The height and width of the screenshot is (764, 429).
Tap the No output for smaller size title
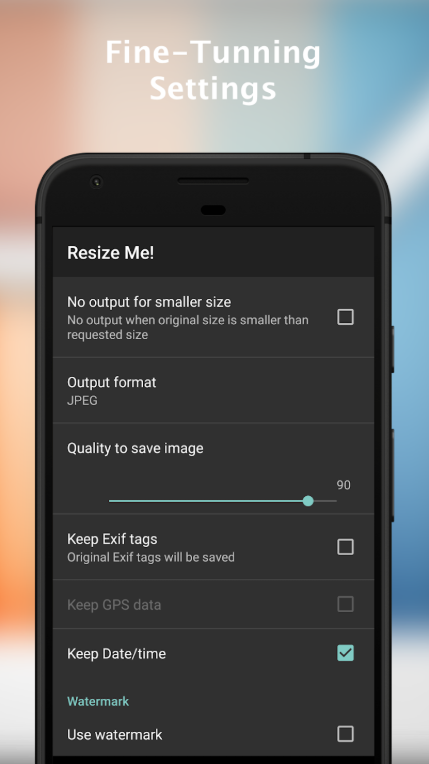(149, 302)
